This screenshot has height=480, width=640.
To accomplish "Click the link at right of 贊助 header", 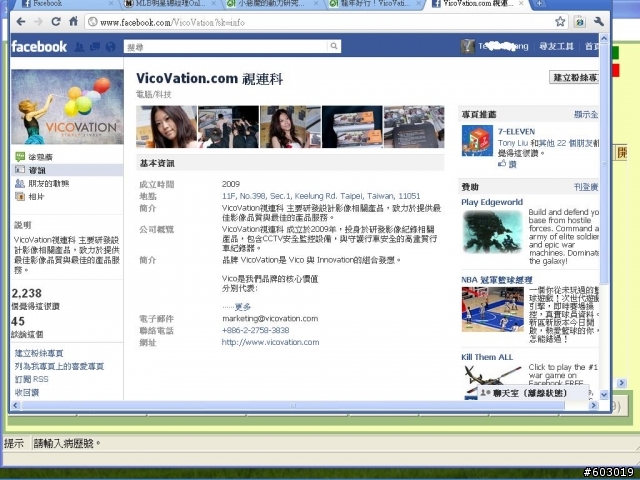I will [x=586, y=187].
